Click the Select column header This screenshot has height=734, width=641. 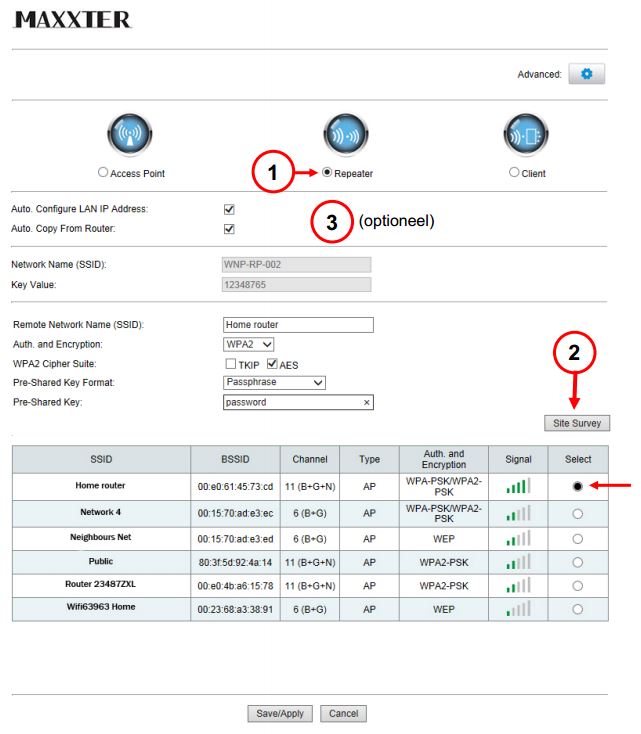tap(578, 459)
